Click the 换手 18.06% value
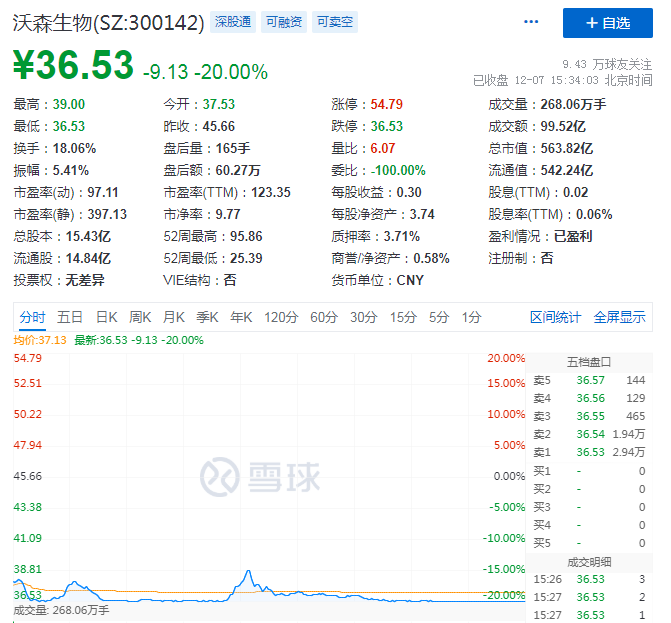The width and height of the screenshot is (671, 623). point(74,148)
